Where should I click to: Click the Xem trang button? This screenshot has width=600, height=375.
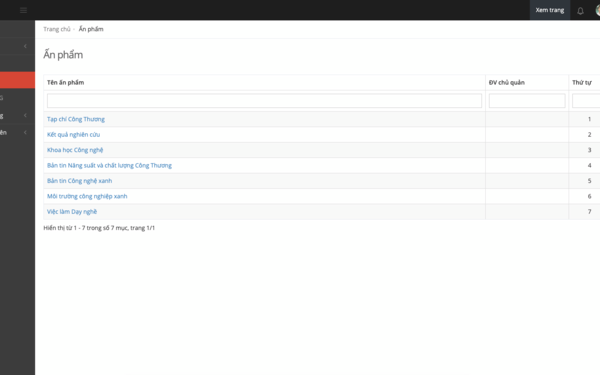coord(549,10)
